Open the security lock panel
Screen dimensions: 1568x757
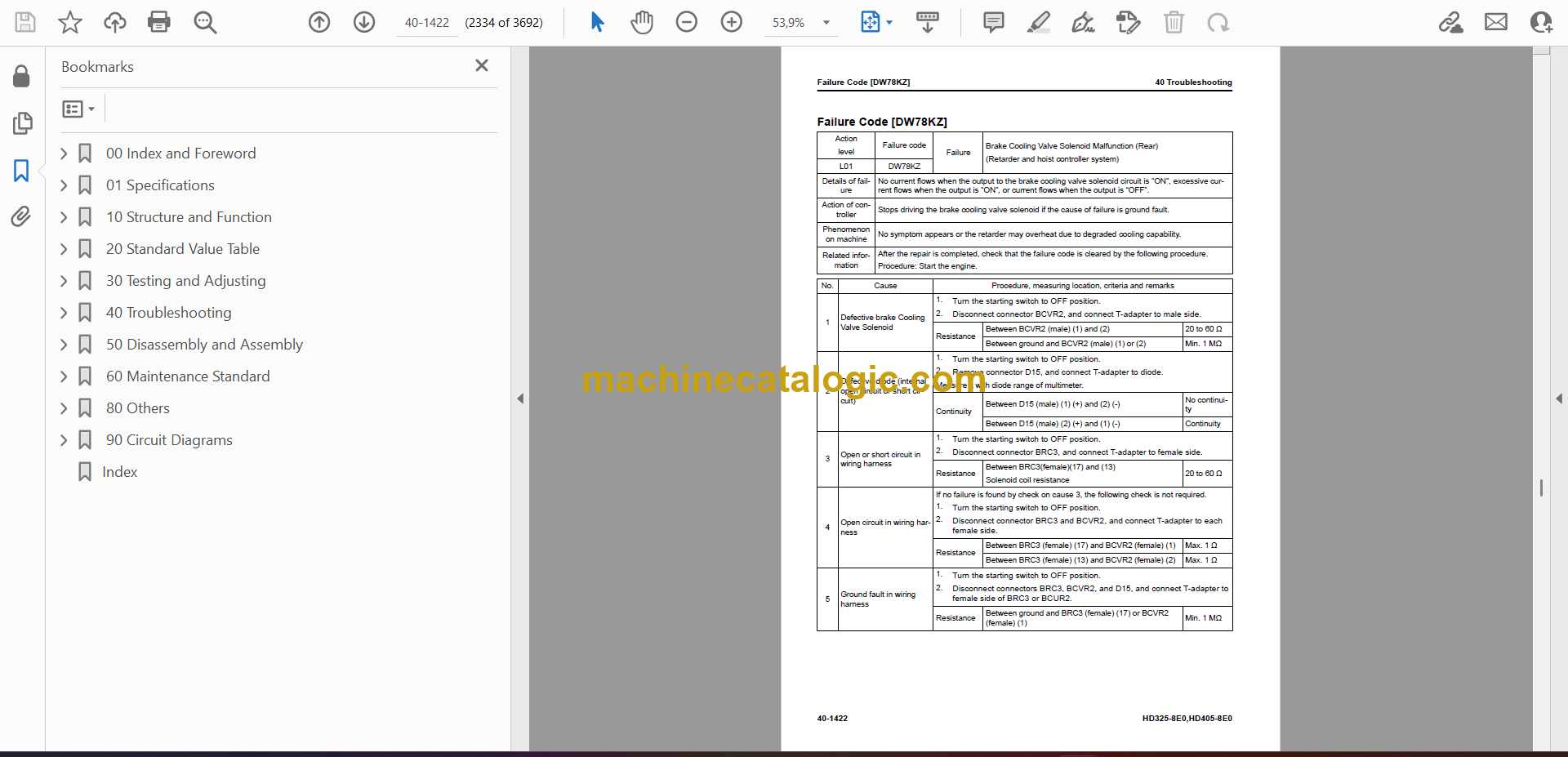point(22,76)
